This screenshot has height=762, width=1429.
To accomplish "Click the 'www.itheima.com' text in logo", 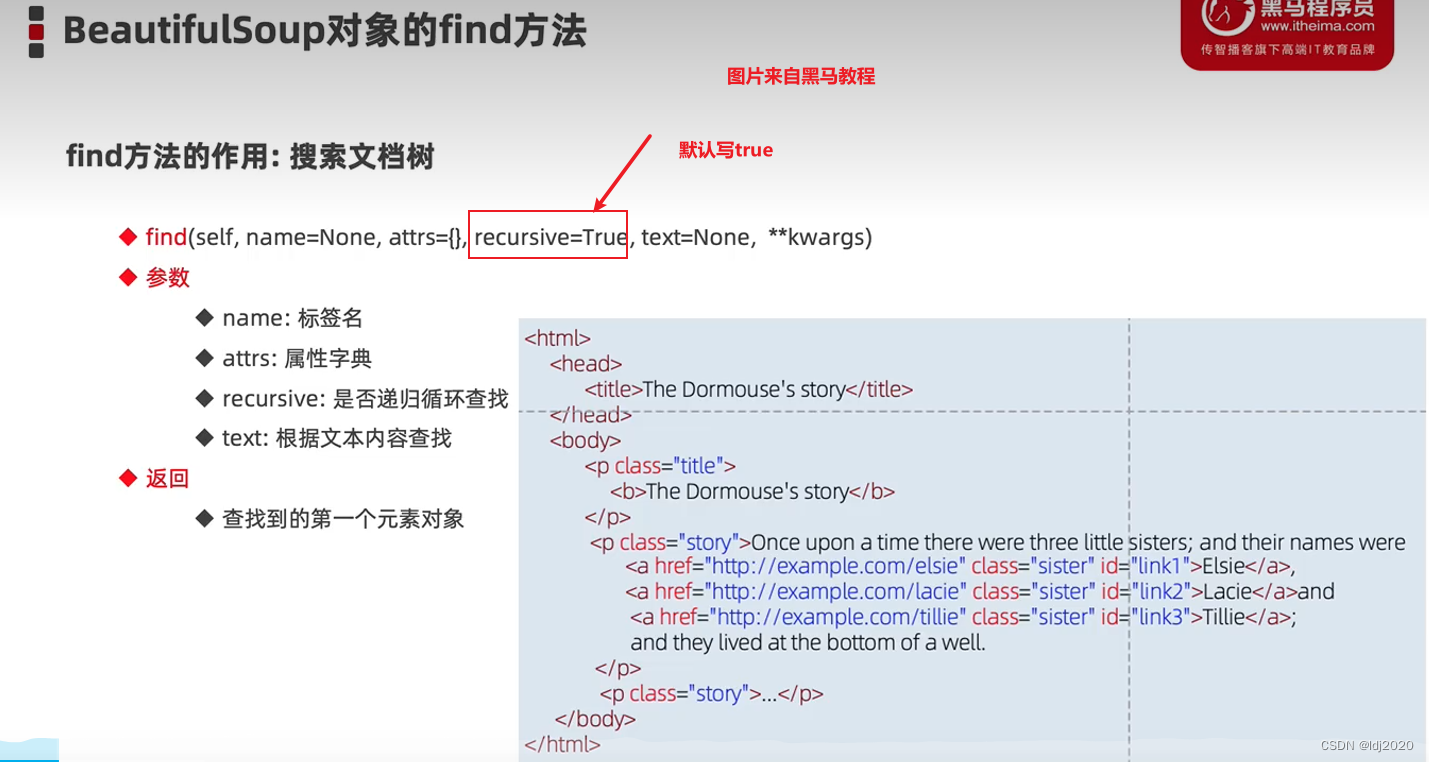I will (1318, 27).
